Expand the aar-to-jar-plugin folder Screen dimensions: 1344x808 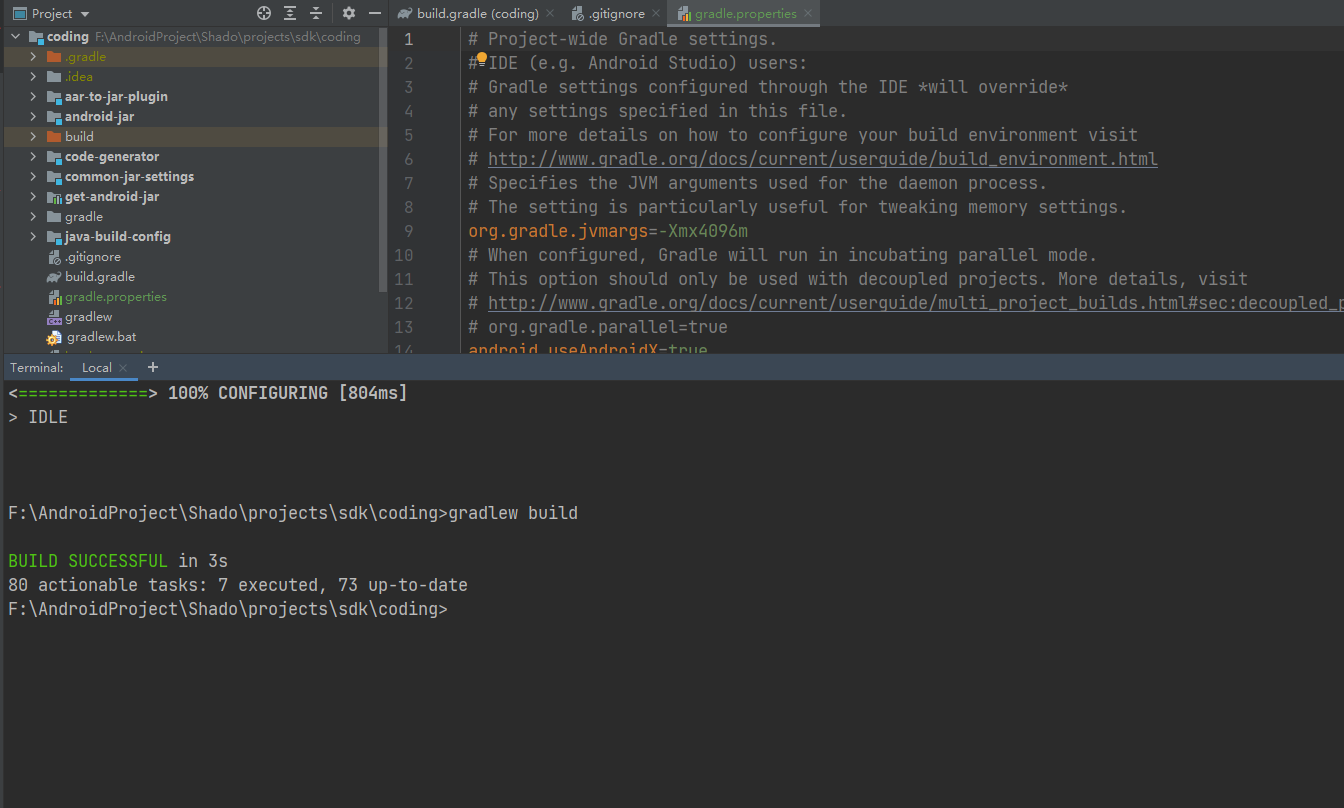click(31, 96)
